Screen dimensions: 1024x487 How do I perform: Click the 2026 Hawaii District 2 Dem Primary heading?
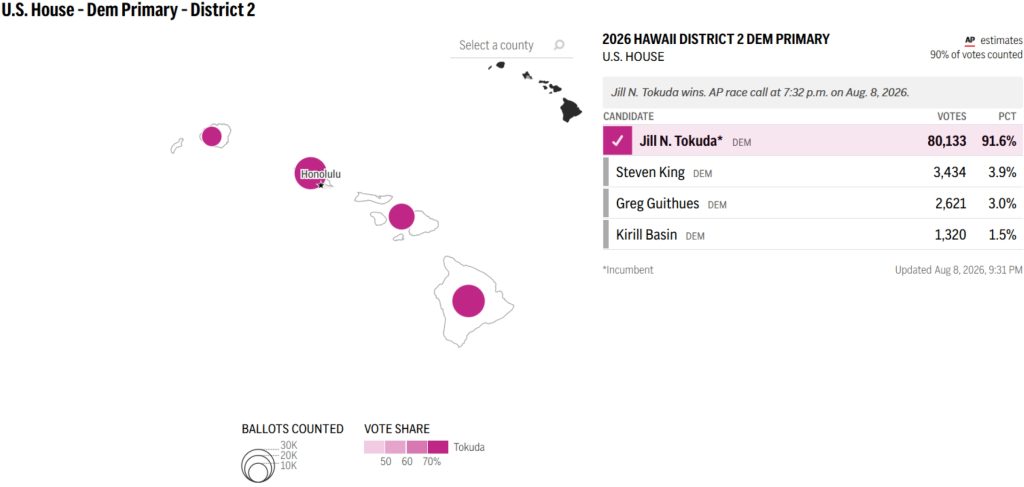[x=716, y=39]
